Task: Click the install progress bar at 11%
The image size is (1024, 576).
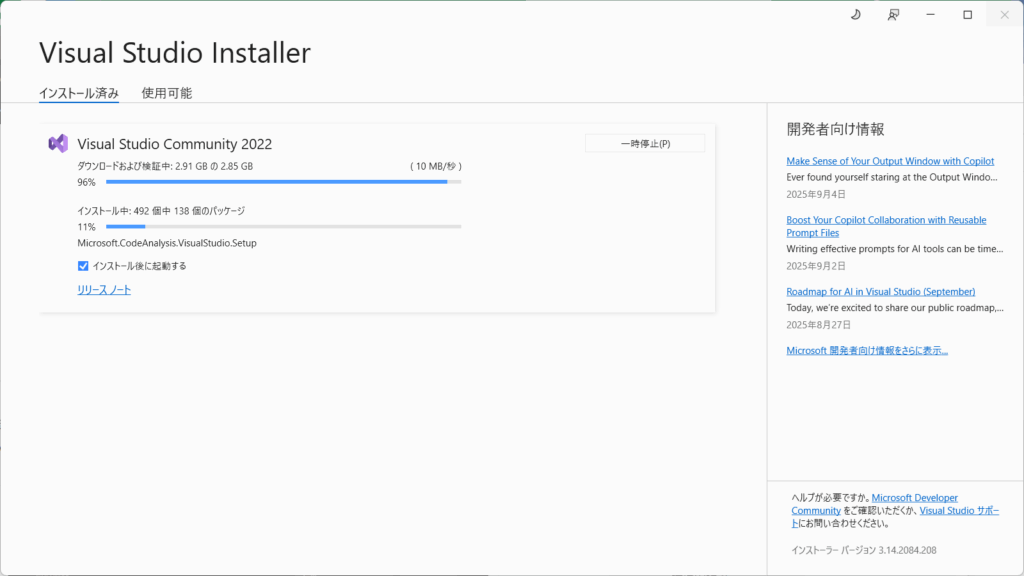Action: tap(283, 227)
